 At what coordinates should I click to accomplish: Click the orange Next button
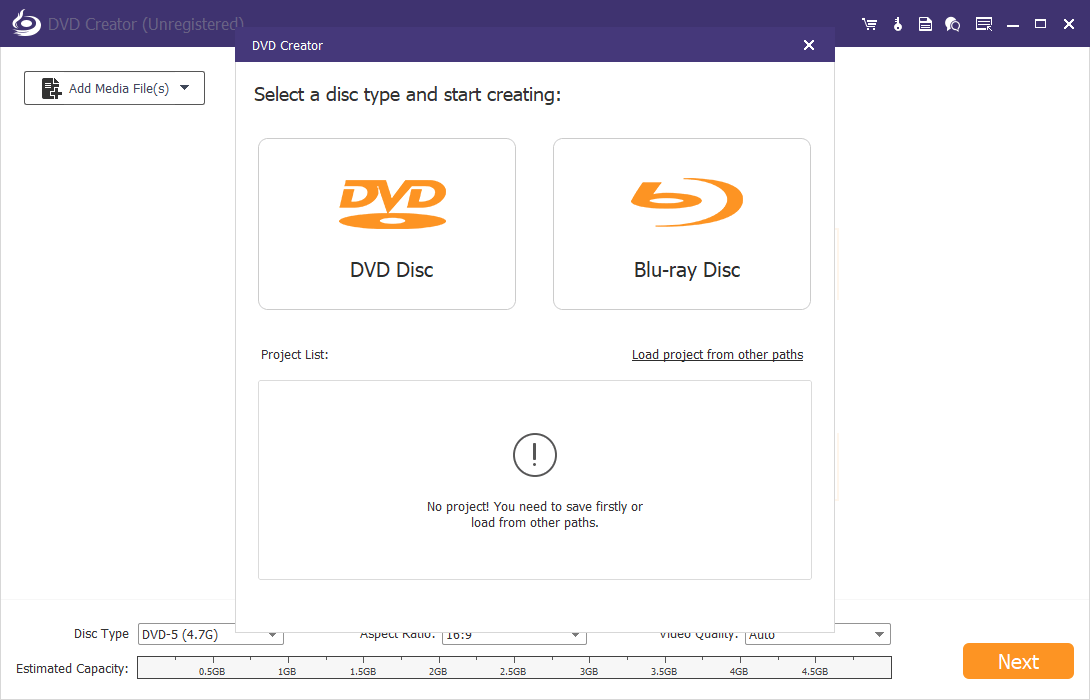click(x=1018, y=661)
